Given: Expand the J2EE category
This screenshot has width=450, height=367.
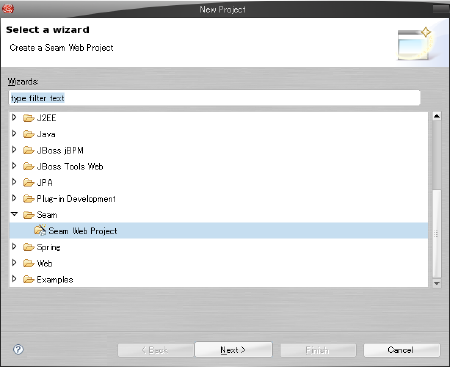Looking at the screenshot, I should point(14,117).
